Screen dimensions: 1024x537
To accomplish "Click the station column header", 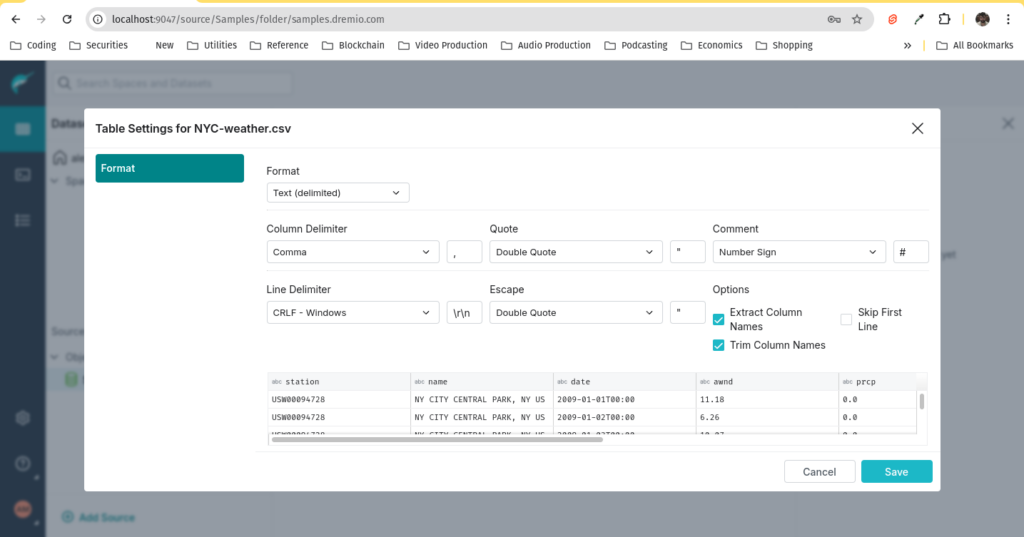I will (x=339, y=382).
